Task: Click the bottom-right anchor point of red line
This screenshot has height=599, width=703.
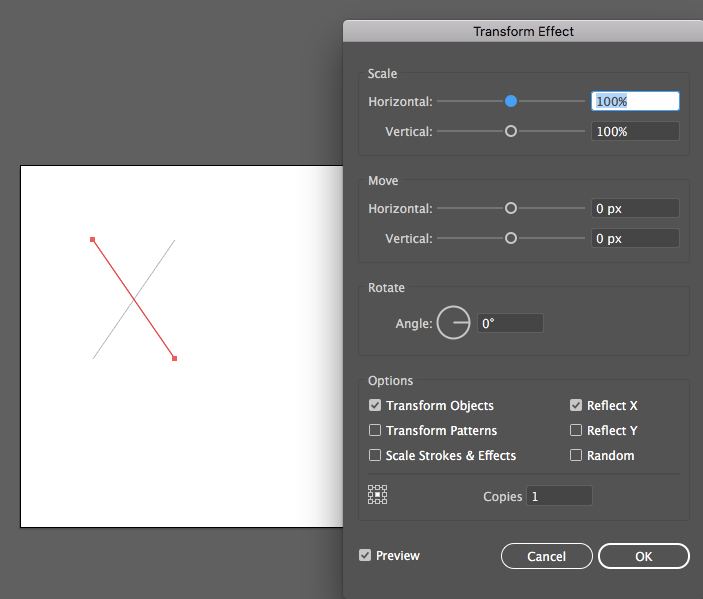Action: point(174,358)
